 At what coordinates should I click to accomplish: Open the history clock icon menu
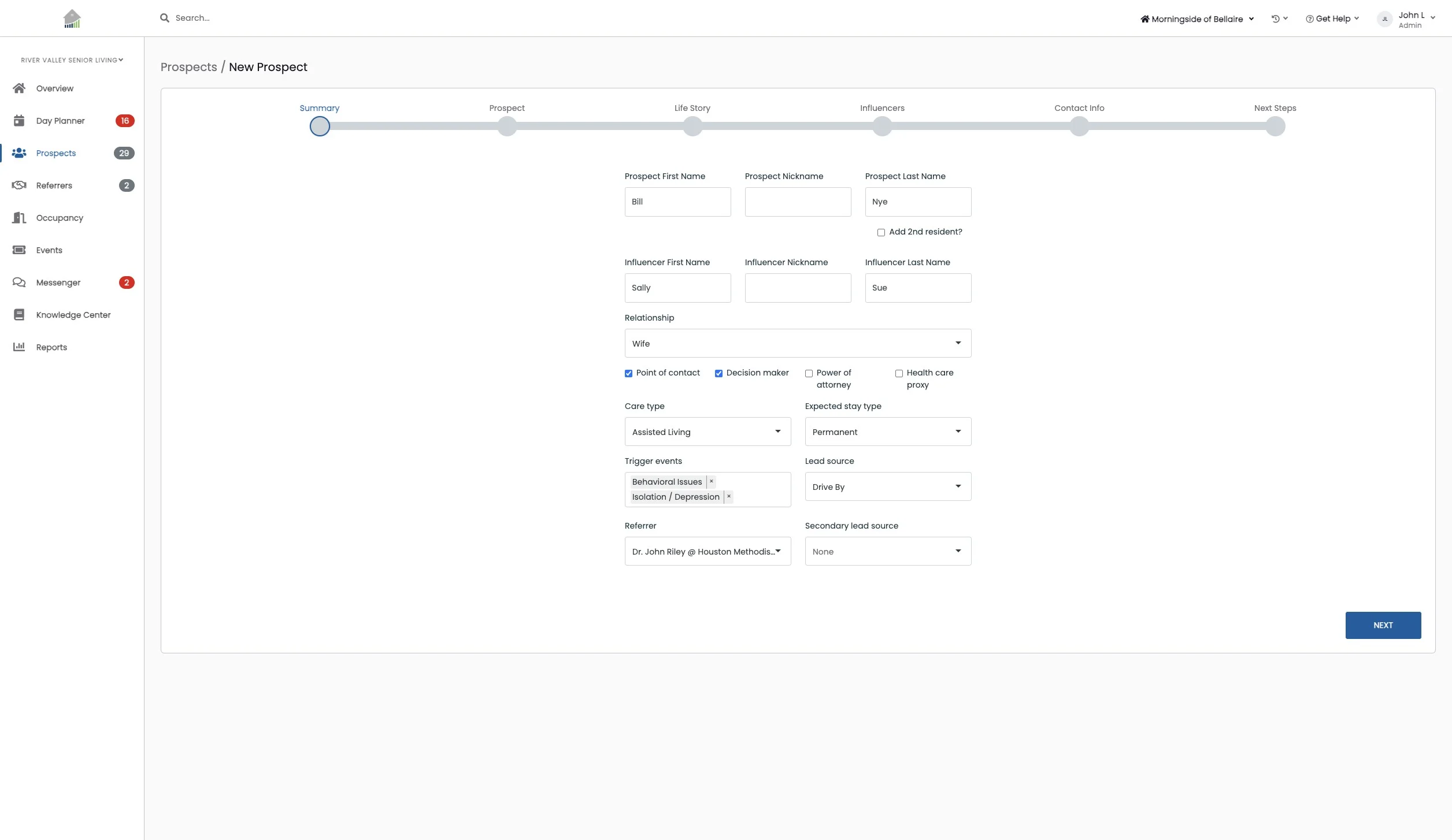pos(1279,18)
